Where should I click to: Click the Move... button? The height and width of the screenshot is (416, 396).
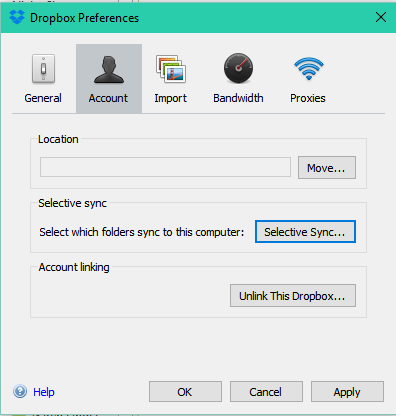[327, 168]
